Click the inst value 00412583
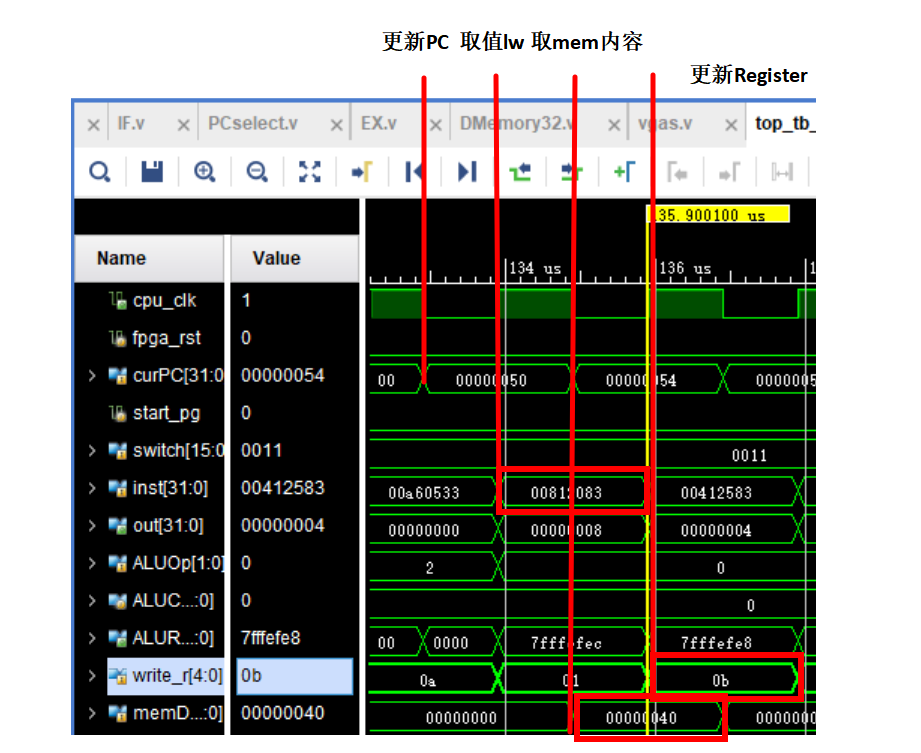The width and height of the screenshot is (921, 753). click(x=283, y=488)
